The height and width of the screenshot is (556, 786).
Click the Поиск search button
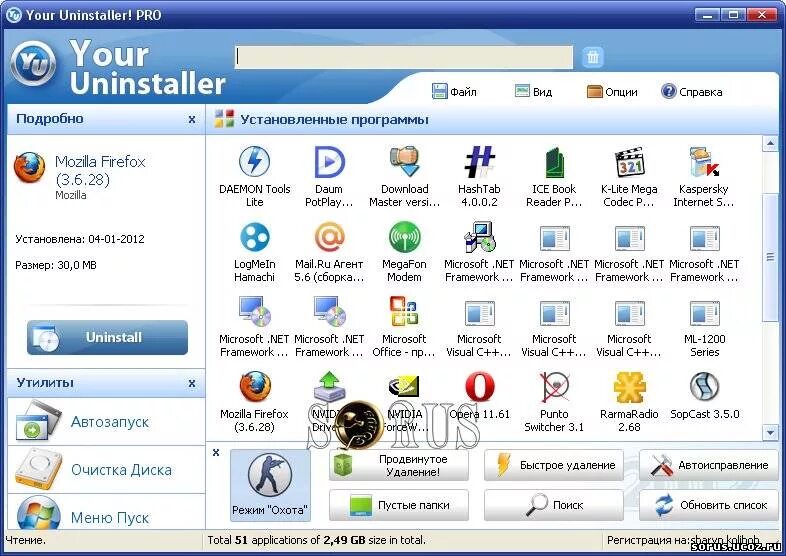[554, 505]
